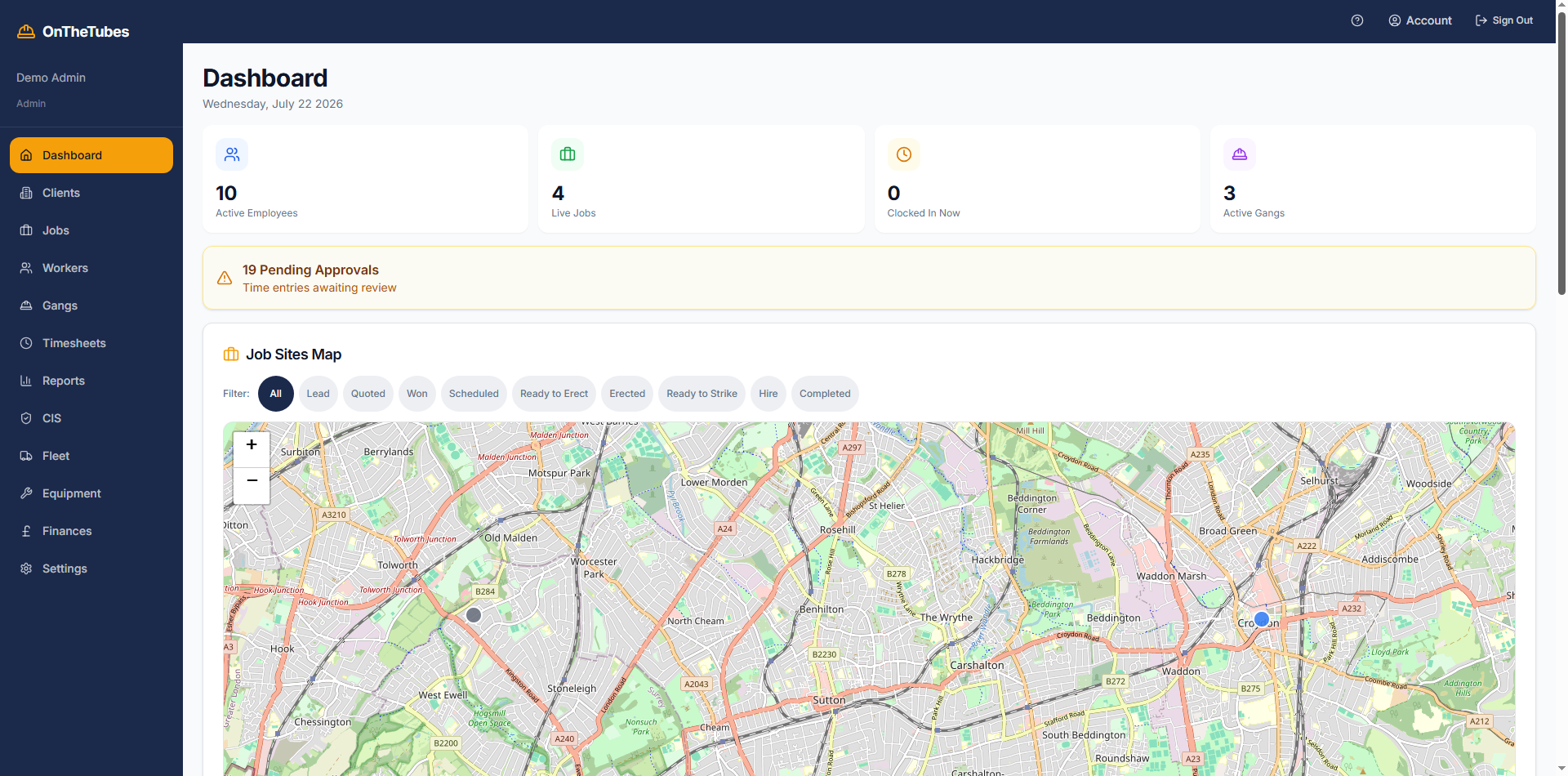Go to Workers section
1568x776 pixels.
91,268
